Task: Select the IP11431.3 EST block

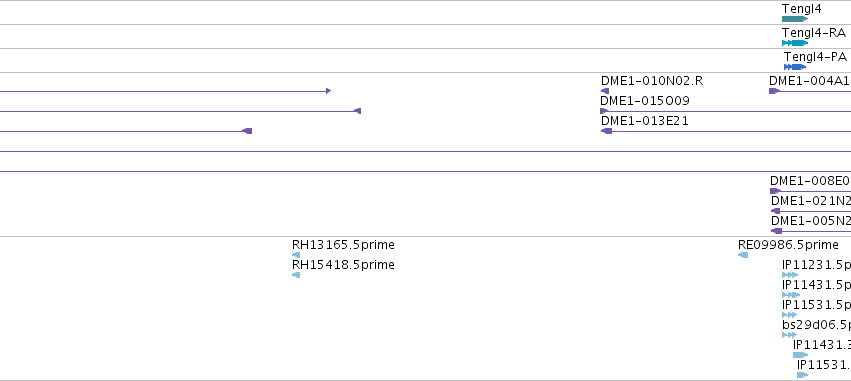Action: pyautogui.click(x=801, y=355)
